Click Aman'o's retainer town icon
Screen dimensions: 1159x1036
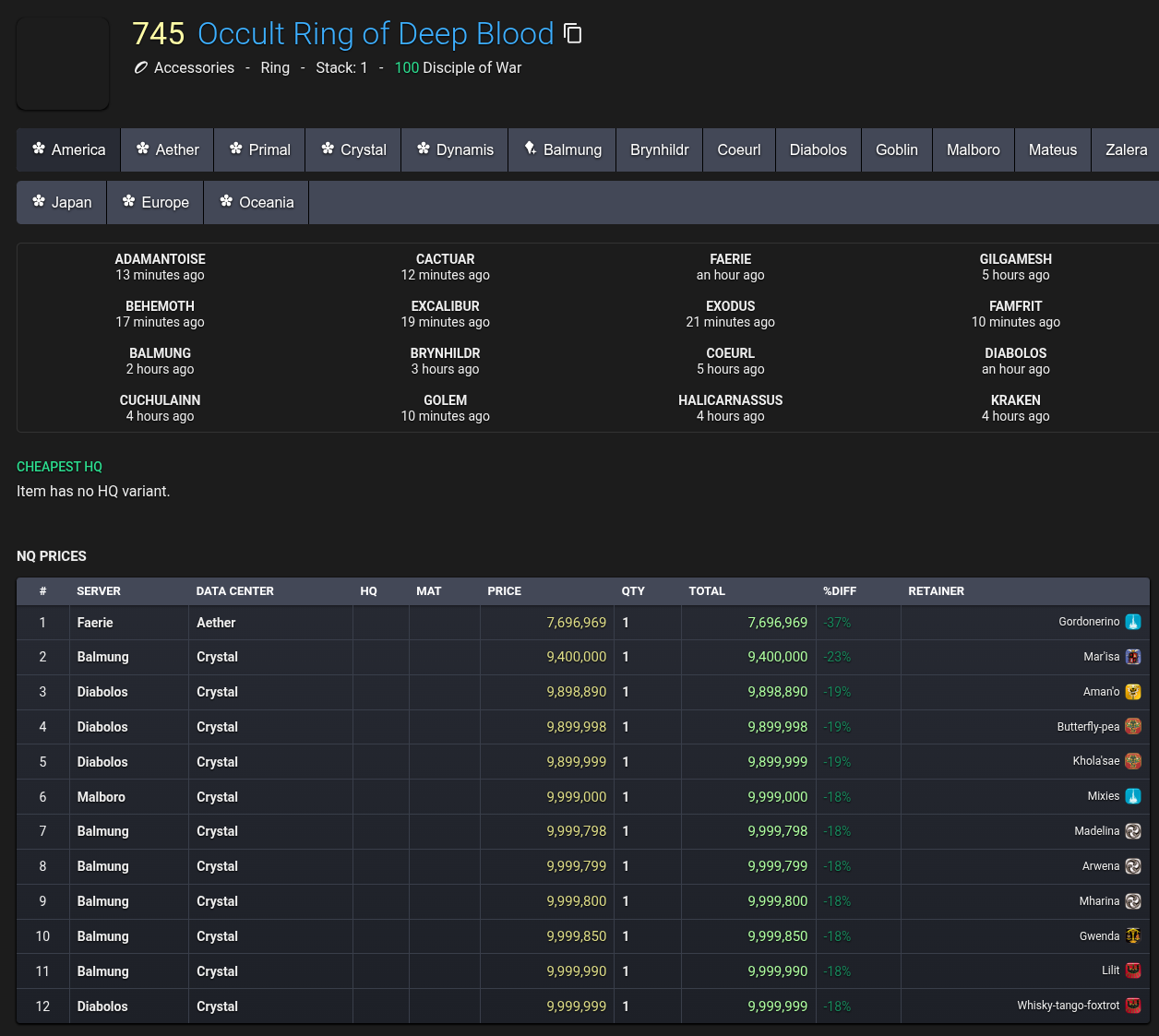(x=1133, y=692)
